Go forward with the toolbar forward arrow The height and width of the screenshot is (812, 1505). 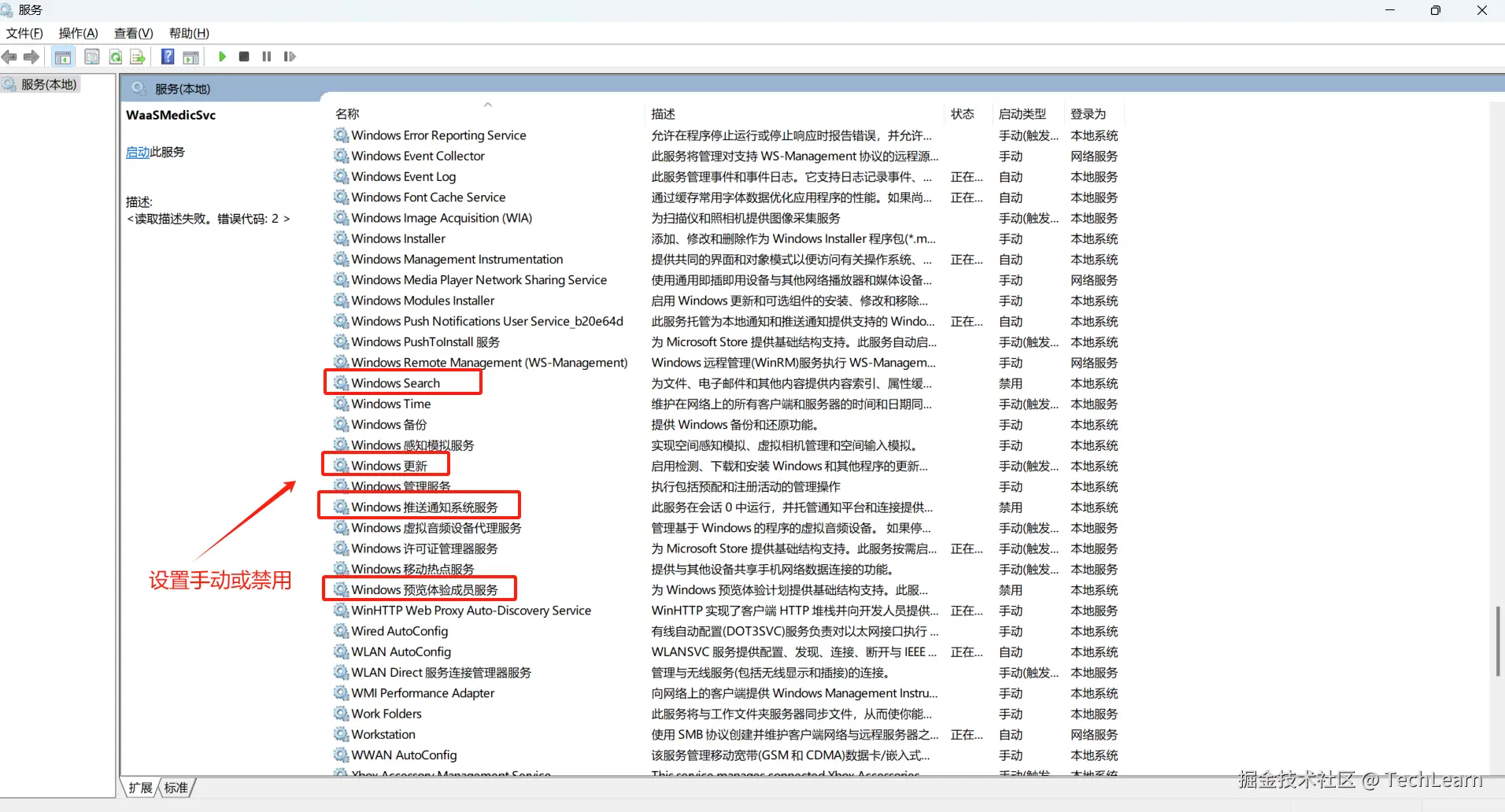coord(31,57)
